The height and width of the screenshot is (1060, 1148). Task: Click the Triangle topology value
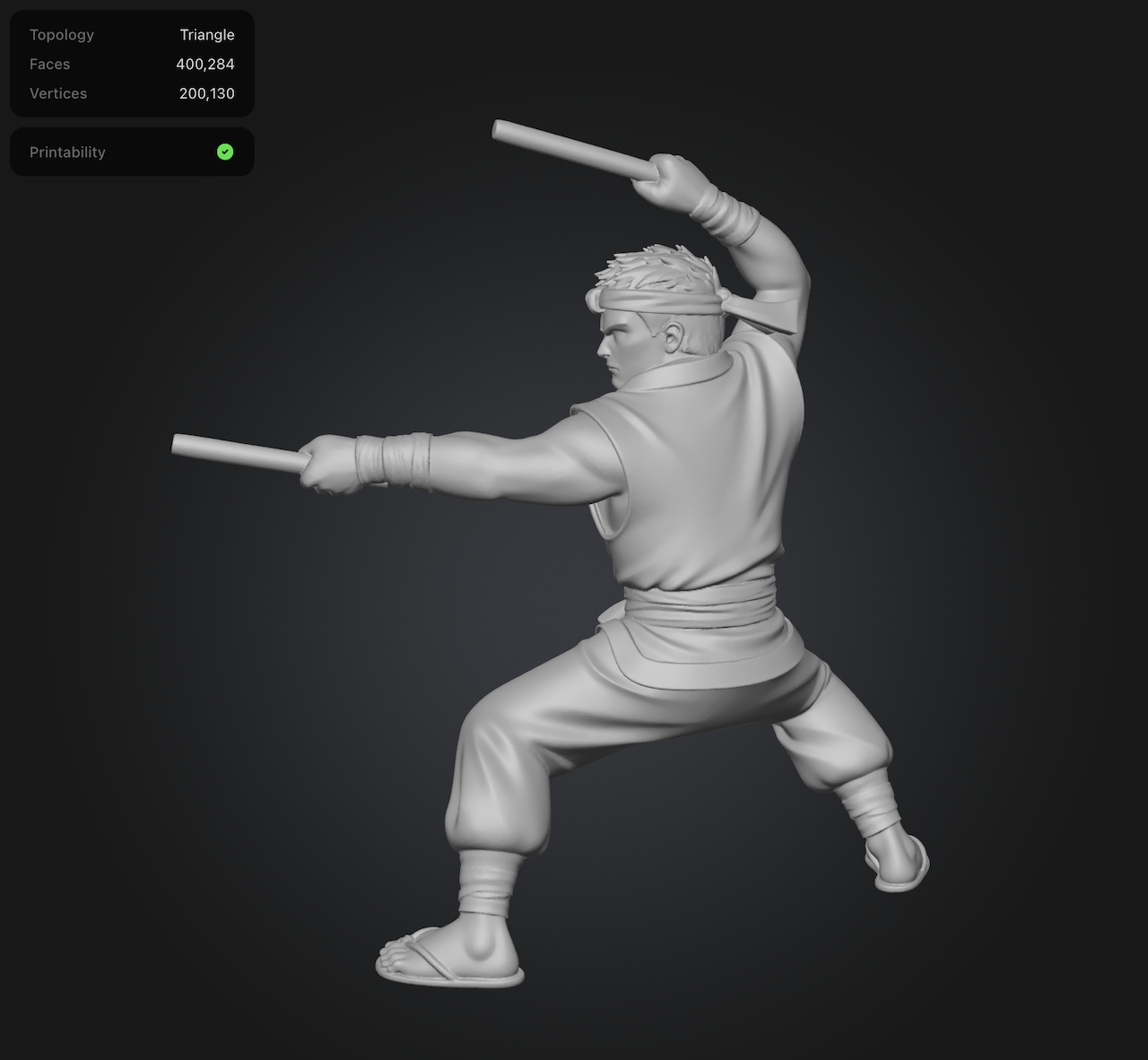pos(206,35)
